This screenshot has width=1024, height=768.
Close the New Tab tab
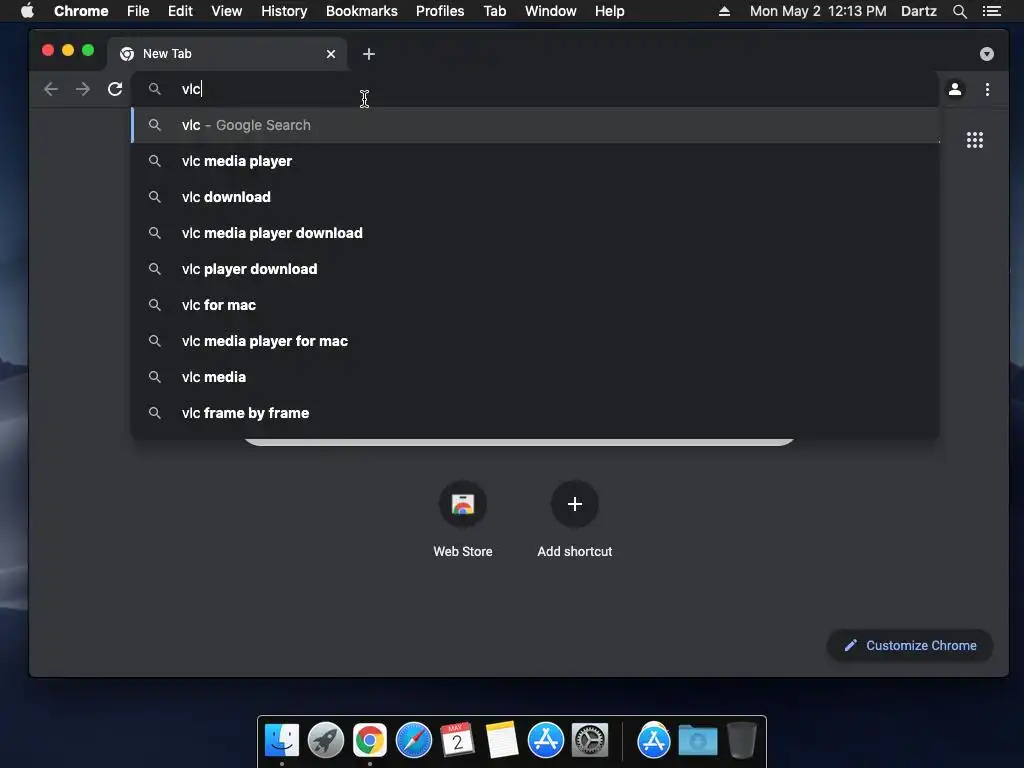pos(331,54)
